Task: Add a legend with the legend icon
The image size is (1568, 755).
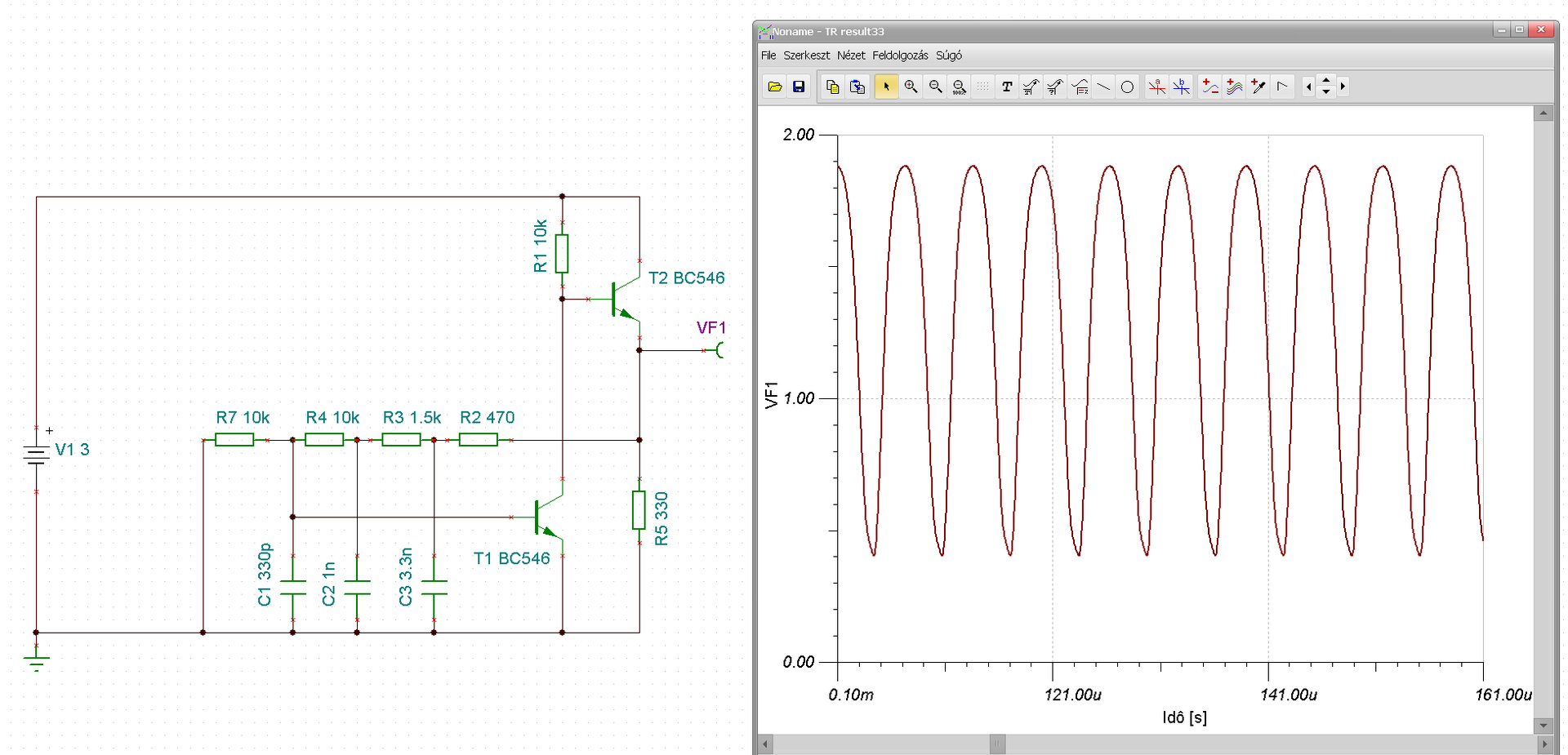Action: [1080, 87]
